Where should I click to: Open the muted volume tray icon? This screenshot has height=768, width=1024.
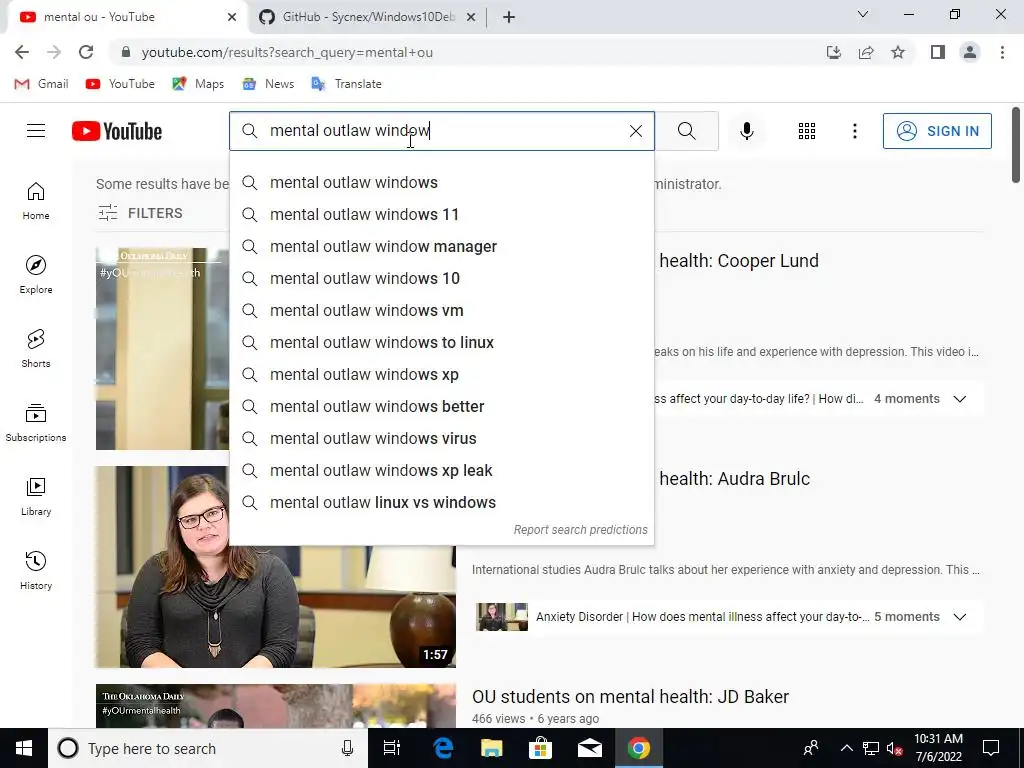click(895, 748)
